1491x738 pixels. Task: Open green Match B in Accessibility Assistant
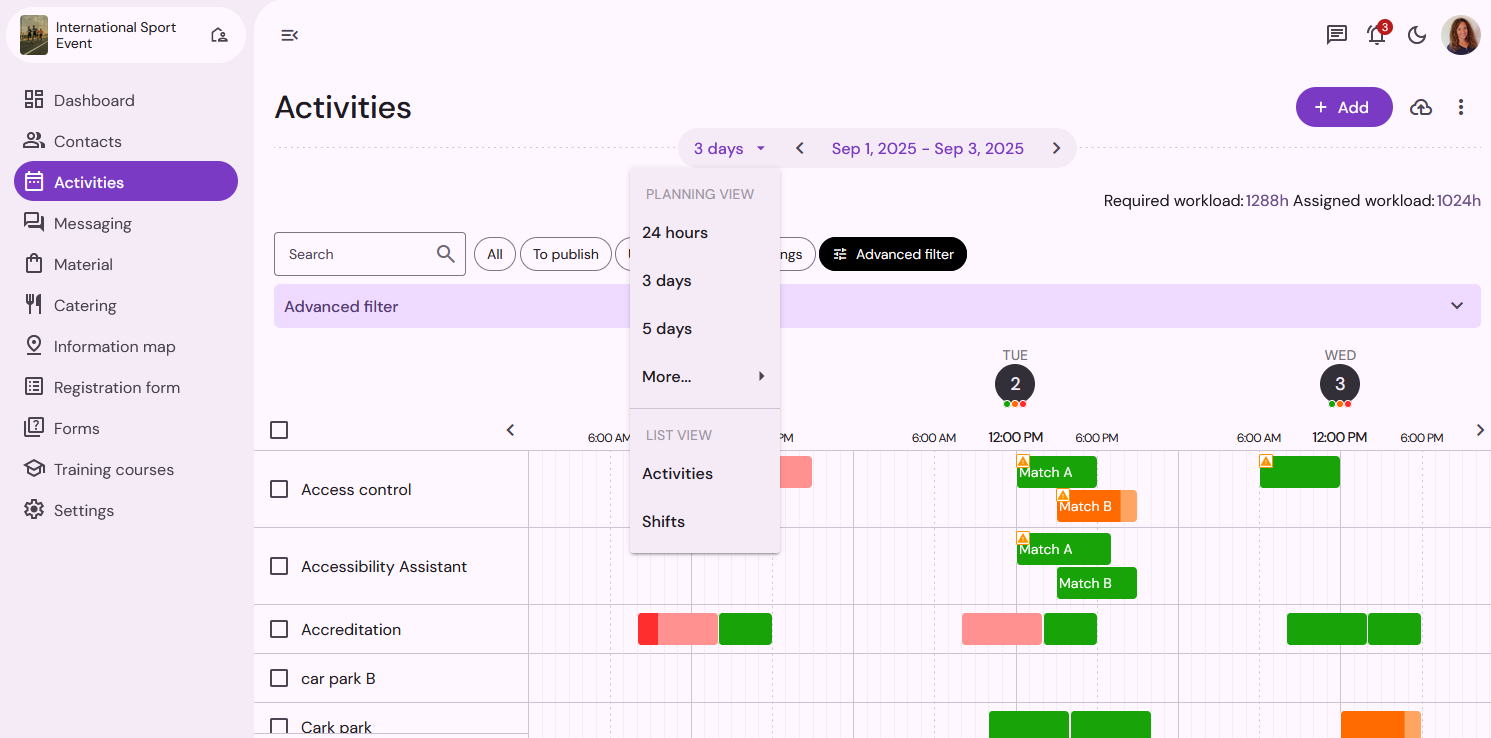pos(1097,583)
